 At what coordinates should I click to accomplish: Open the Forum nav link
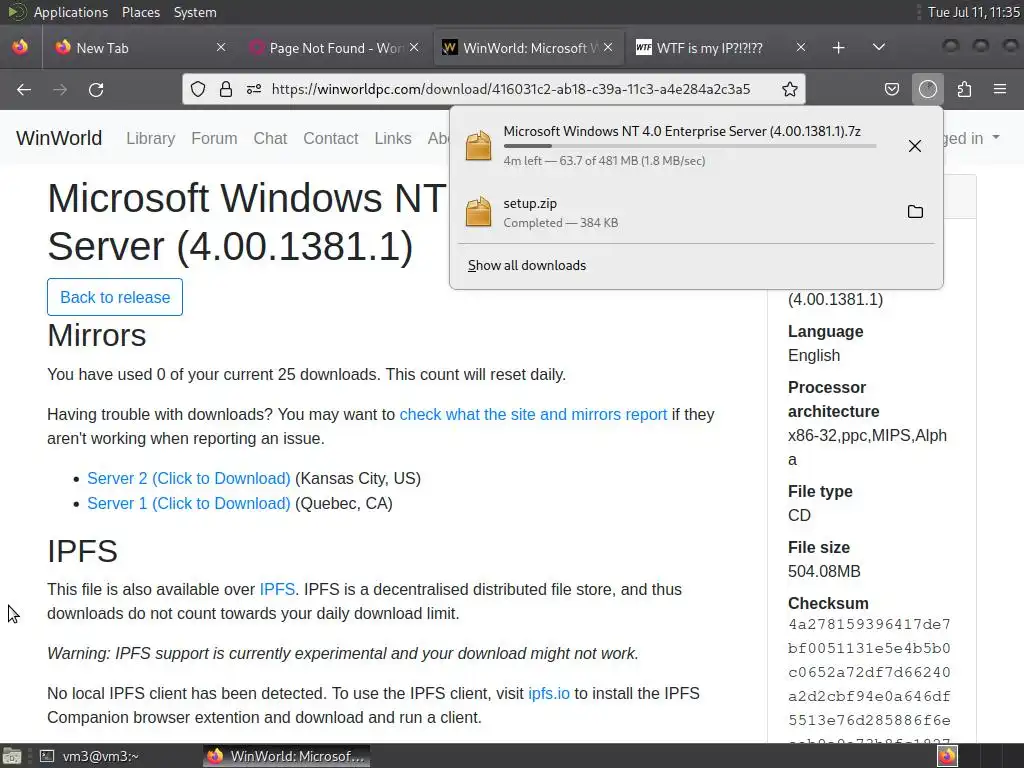point(214,138)
